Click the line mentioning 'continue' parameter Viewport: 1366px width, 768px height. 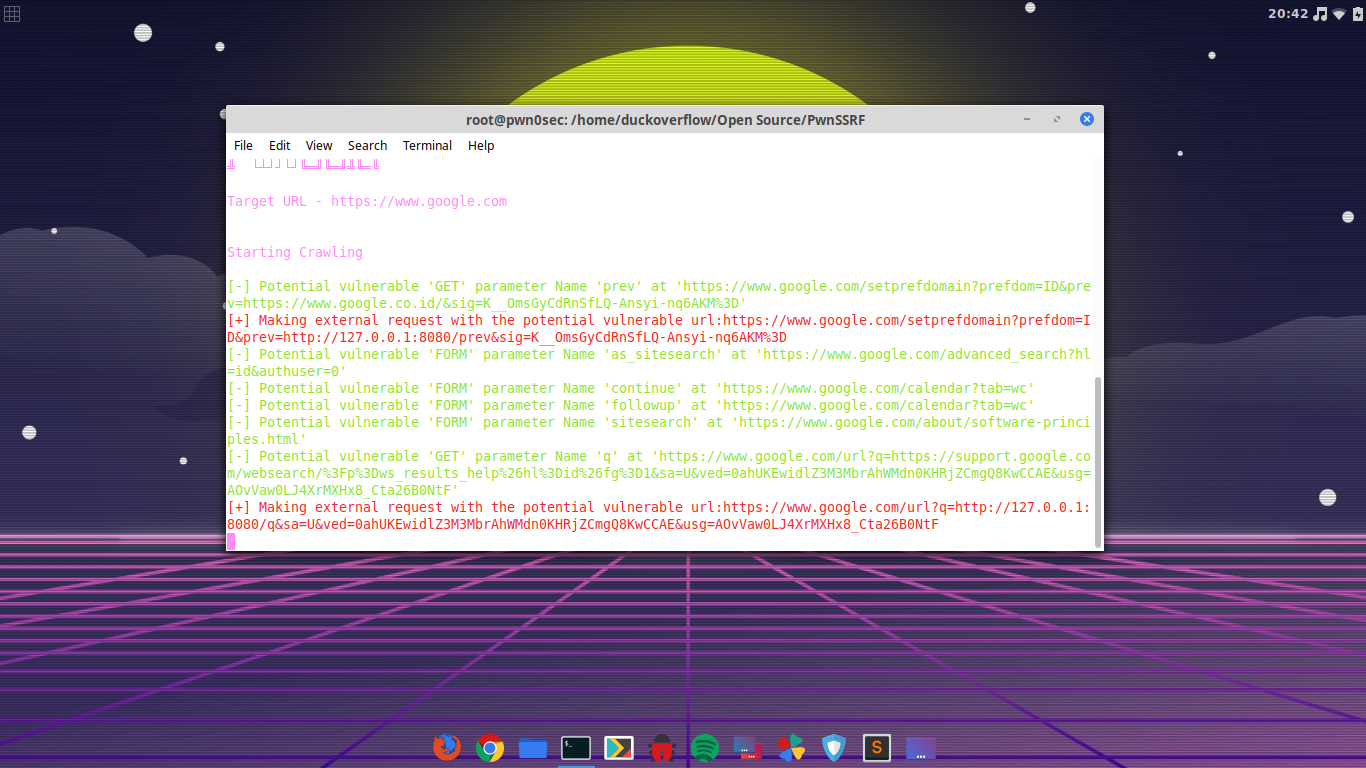pos(631,388)
